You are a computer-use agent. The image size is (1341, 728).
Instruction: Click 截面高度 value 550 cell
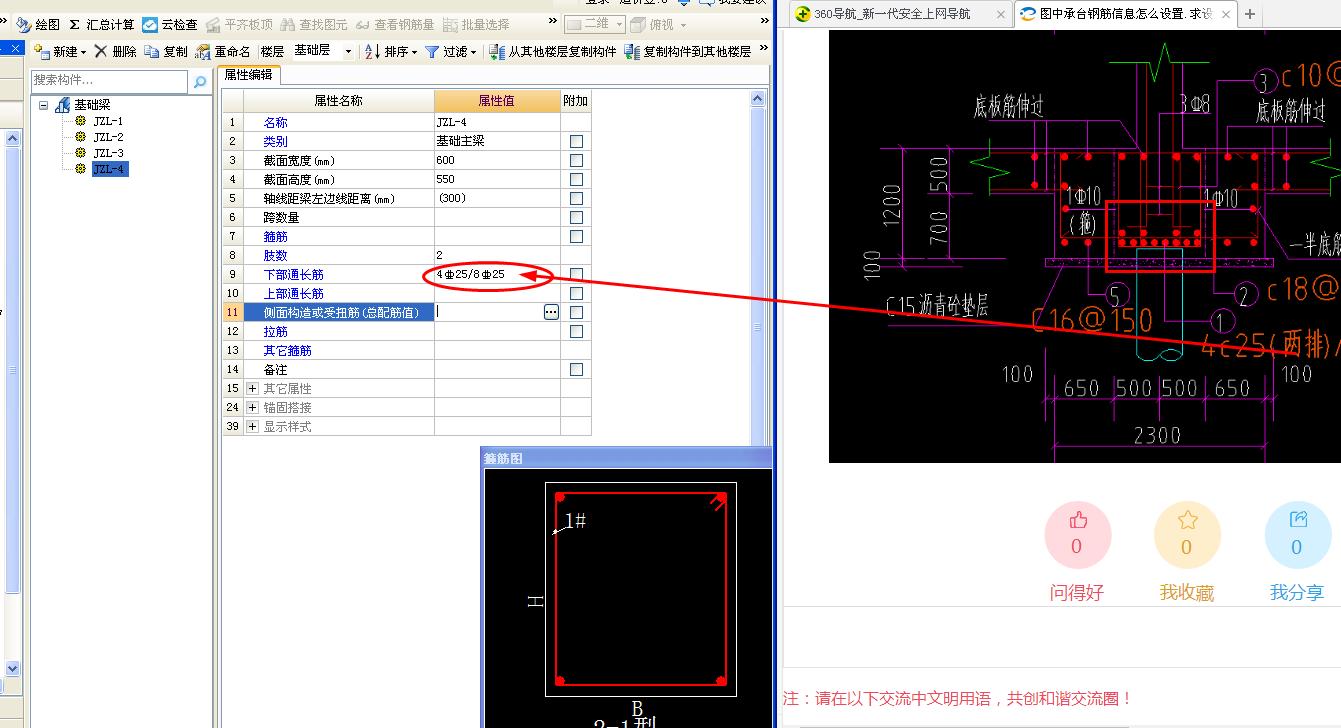[497, 179]
